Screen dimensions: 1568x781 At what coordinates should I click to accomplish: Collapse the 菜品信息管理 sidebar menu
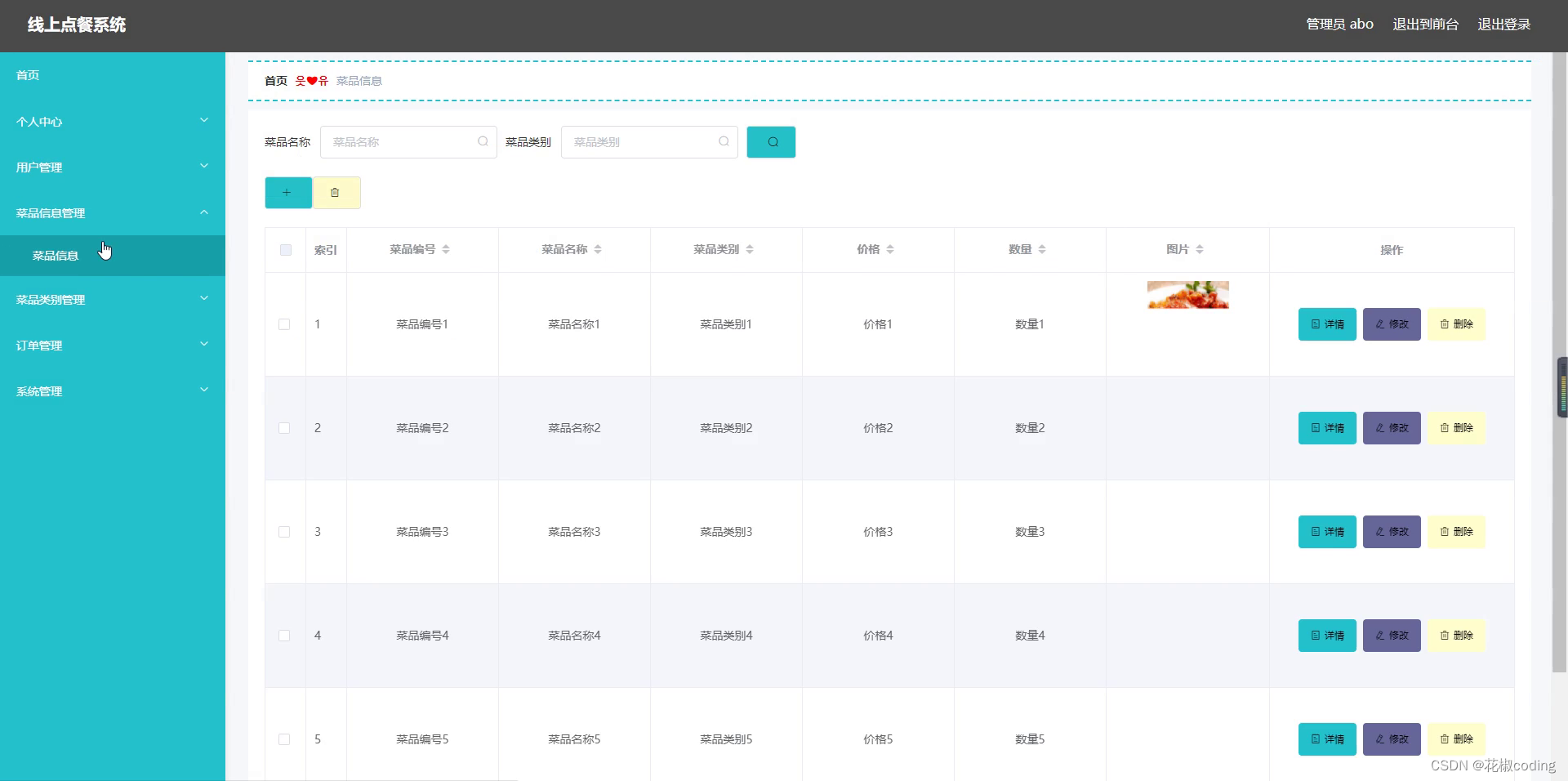pyautogui.click(x=113, y=213)
